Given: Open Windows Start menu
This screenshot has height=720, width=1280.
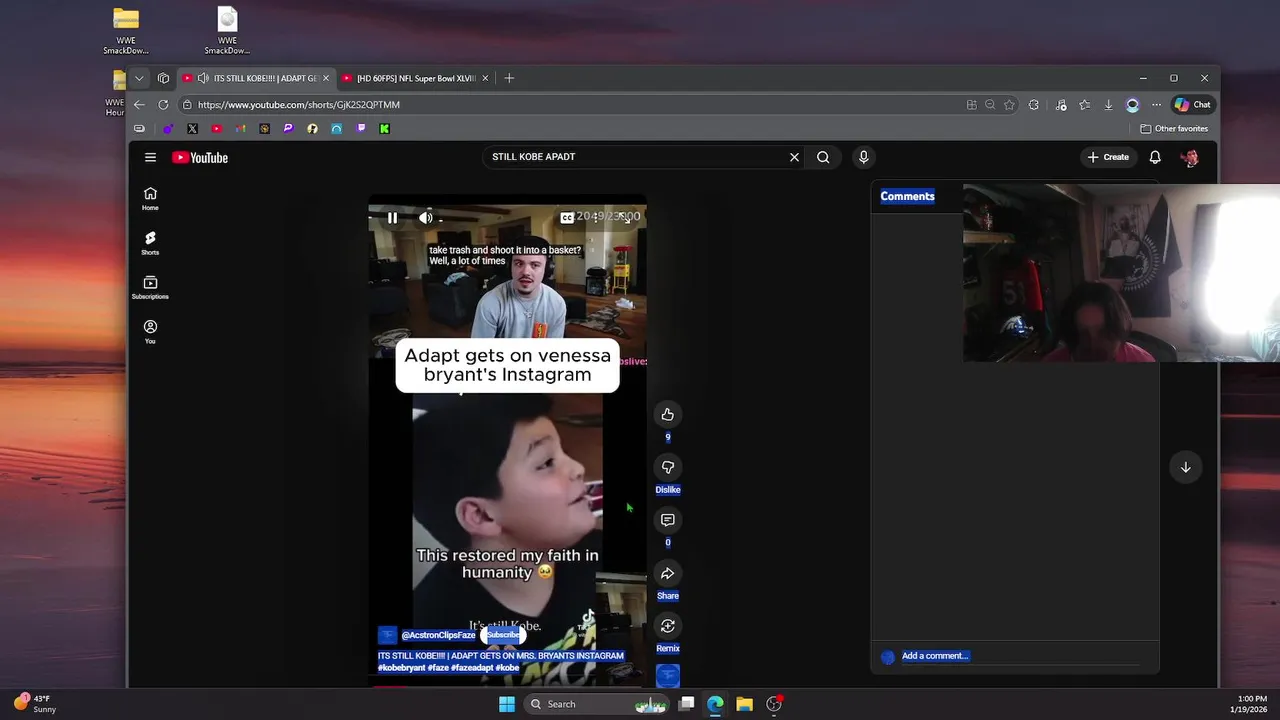Looking at the screenshot, I should point(507,704).
